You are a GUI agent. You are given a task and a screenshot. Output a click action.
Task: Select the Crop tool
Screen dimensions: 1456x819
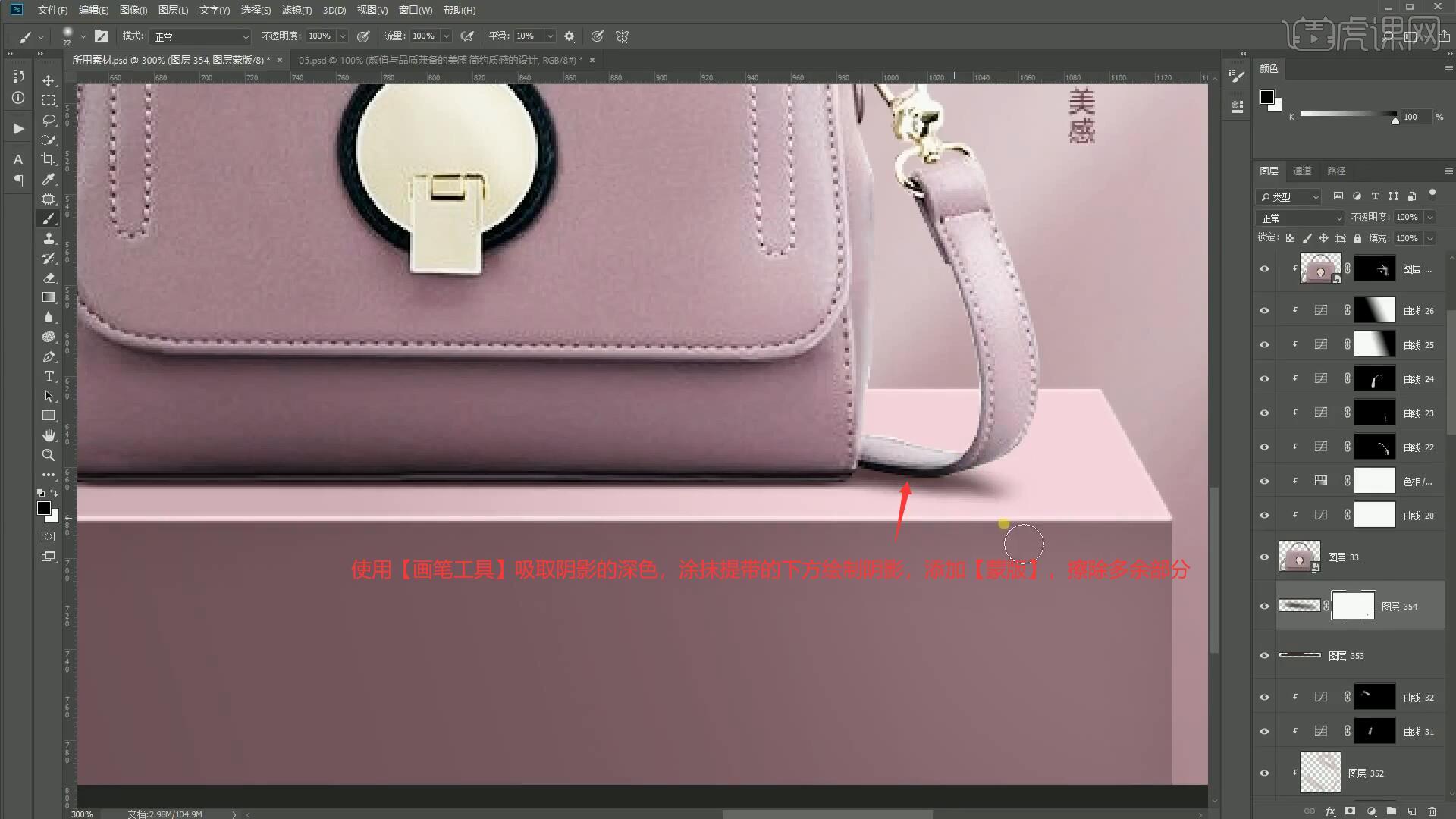tap(49, 159)
